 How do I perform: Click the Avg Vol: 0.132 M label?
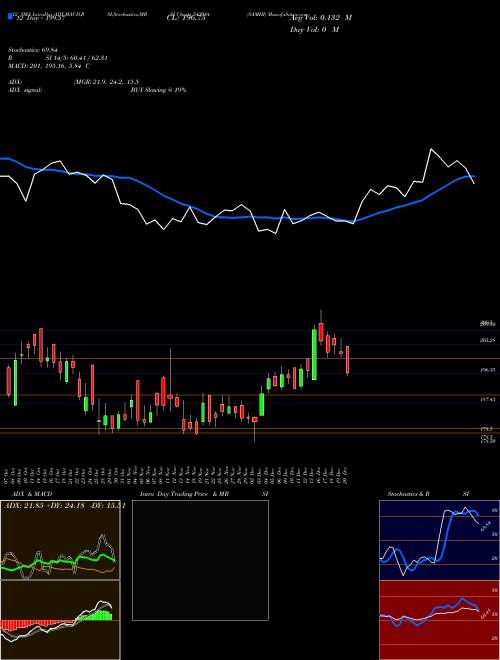[x=322, y=18]
